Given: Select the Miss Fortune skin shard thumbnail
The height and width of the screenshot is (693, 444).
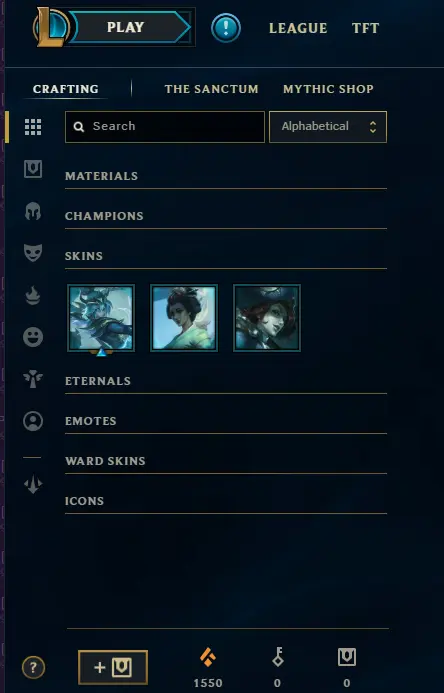Looking at the screenshot, I should click(x=267, y=318).
